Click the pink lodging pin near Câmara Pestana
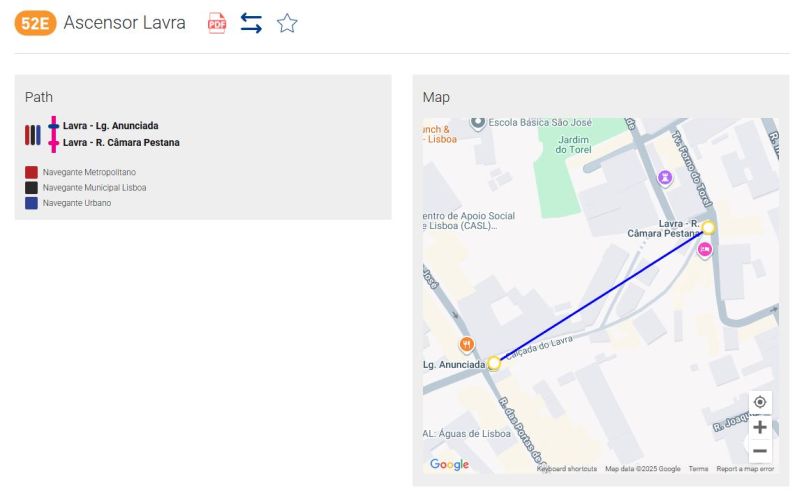 (x=704, y=249)
